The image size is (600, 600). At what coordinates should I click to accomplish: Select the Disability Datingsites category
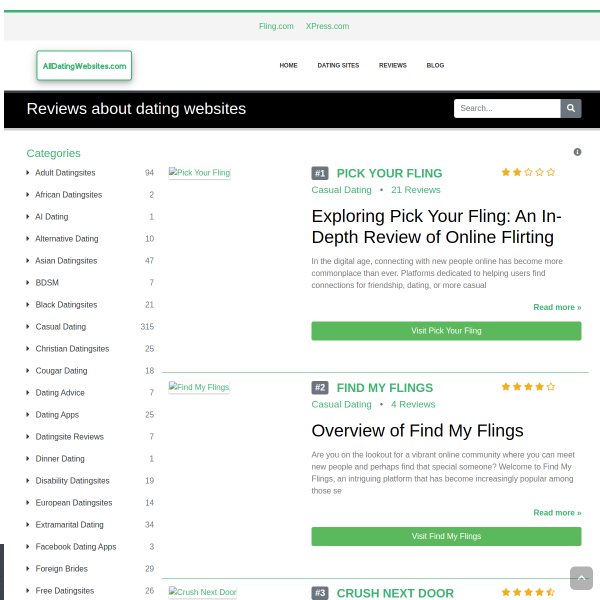click(x=72, y=481)
